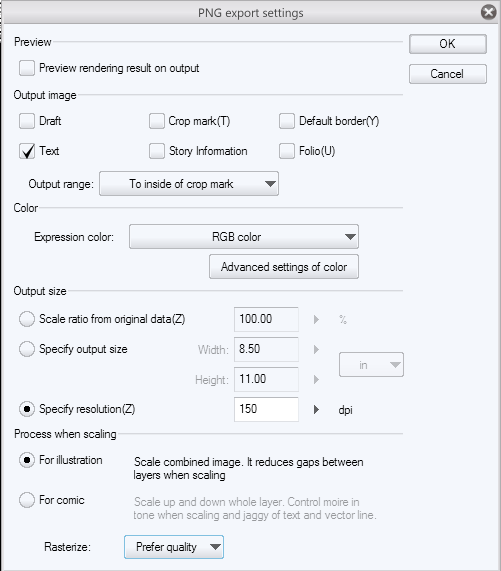Image resolution: width=501 pixels, height=571 pixels.
Task: Uncheck the Text checkbox
Action: [x=27, y=151]
